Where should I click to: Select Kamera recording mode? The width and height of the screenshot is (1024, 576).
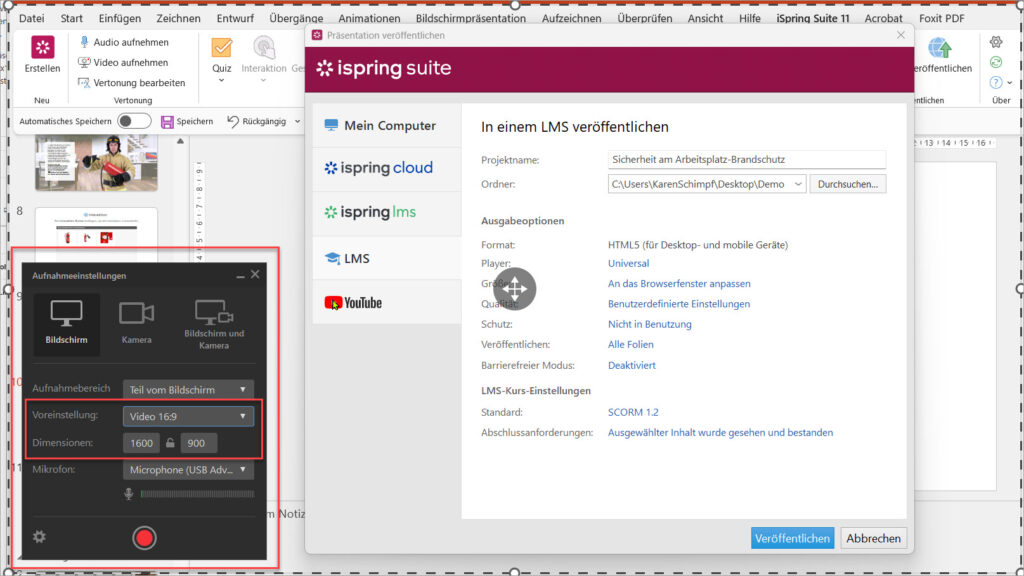136,323
